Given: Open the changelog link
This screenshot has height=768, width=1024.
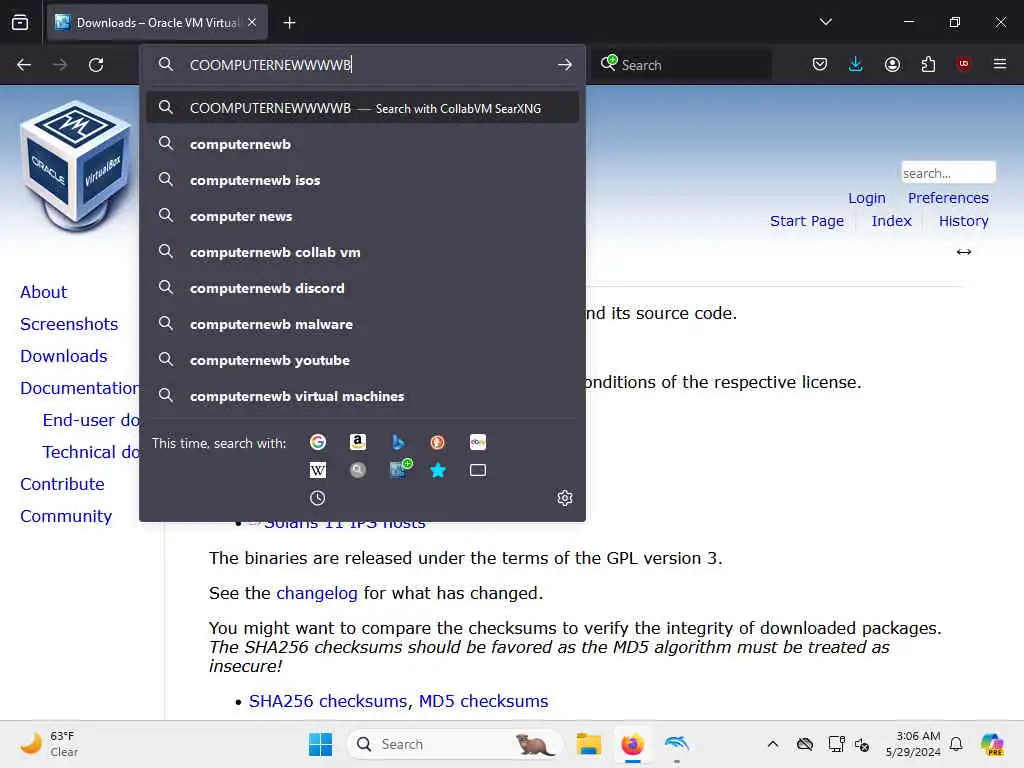Looking at the screenshot, I should click(317, 593).
